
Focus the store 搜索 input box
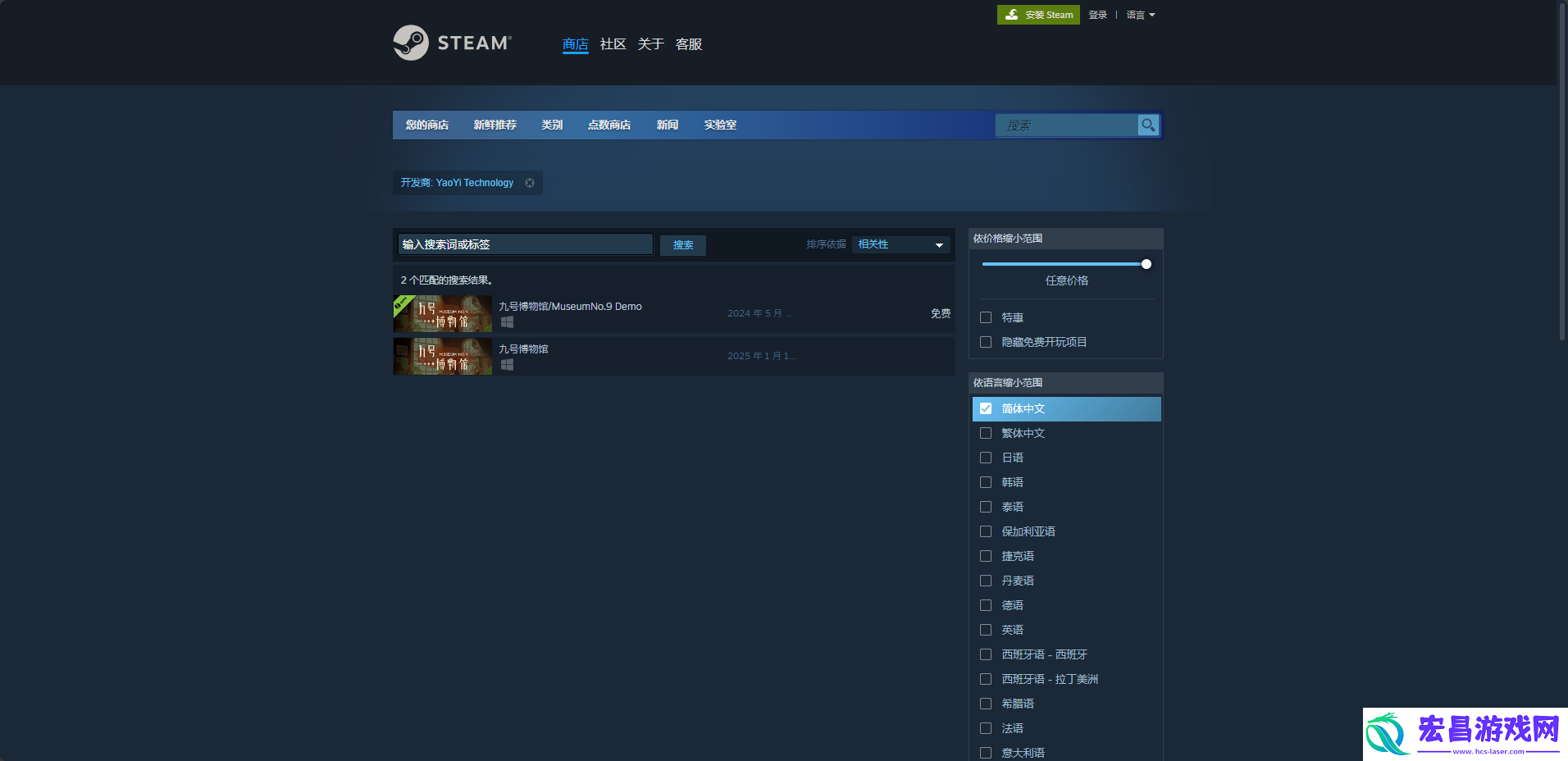pyautogui.click(x=1067, y=125)
